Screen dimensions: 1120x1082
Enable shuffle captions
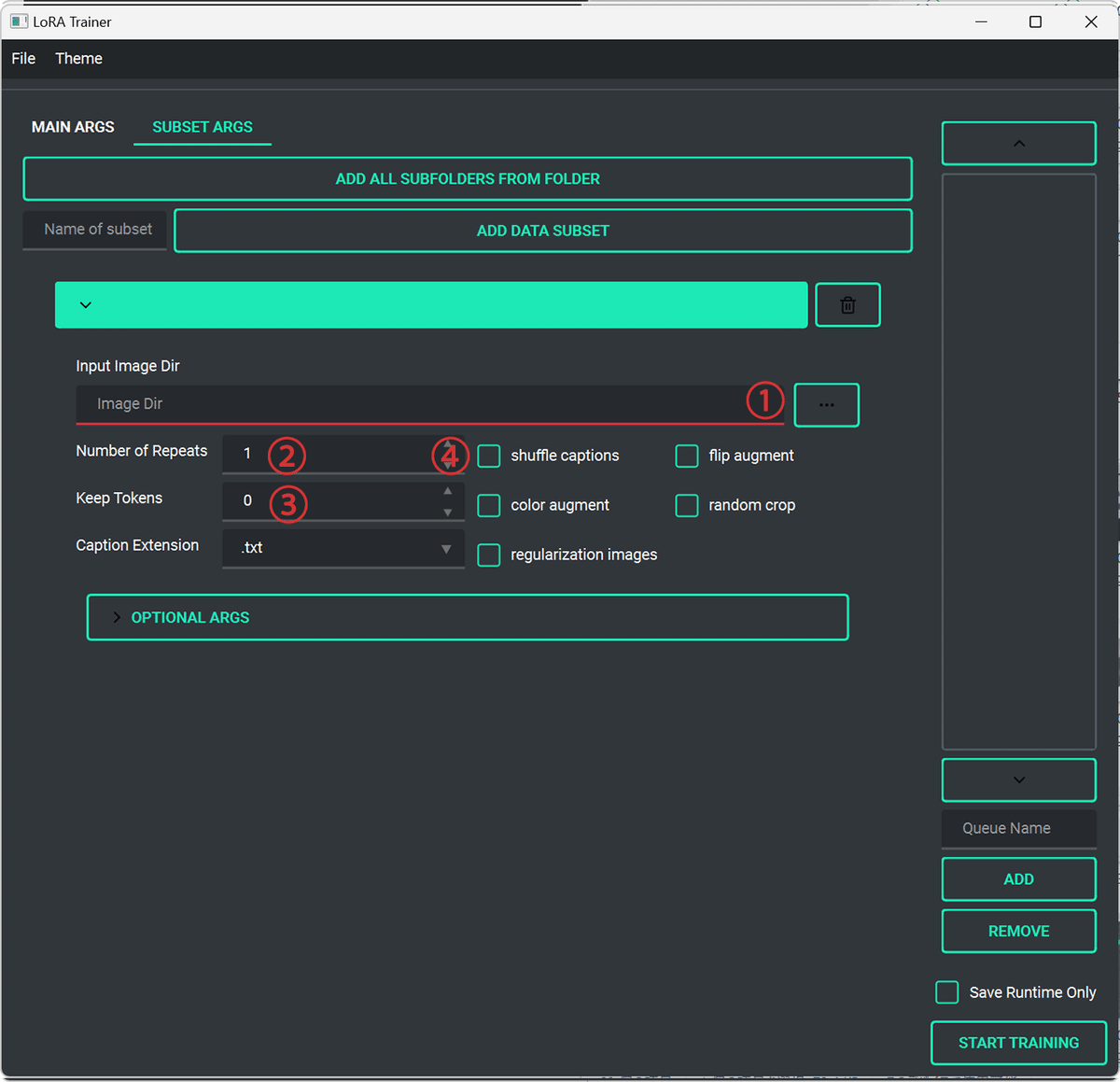pos(488,456)
